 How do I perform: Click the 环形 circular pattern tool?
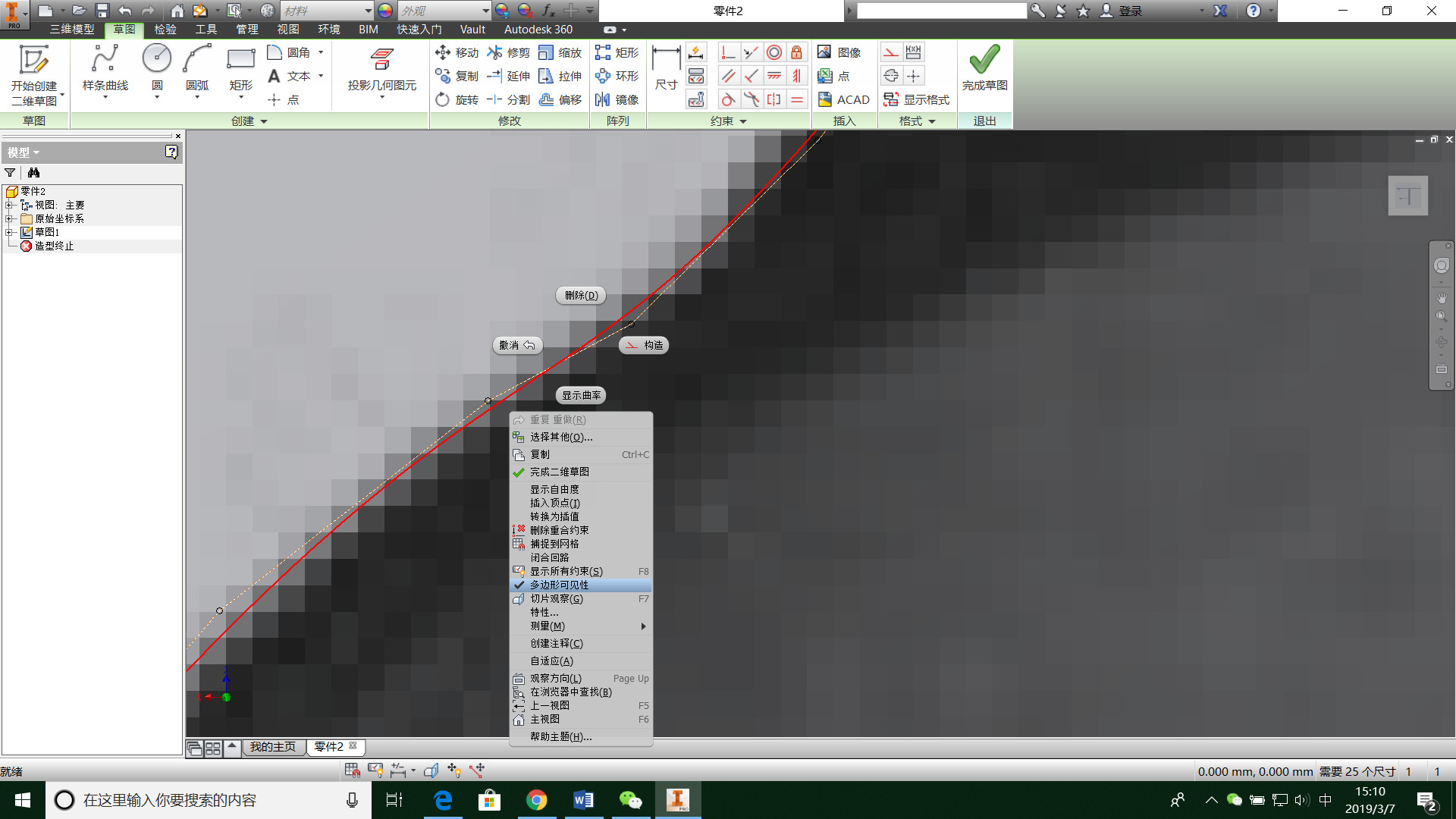[x=617, y=76]
